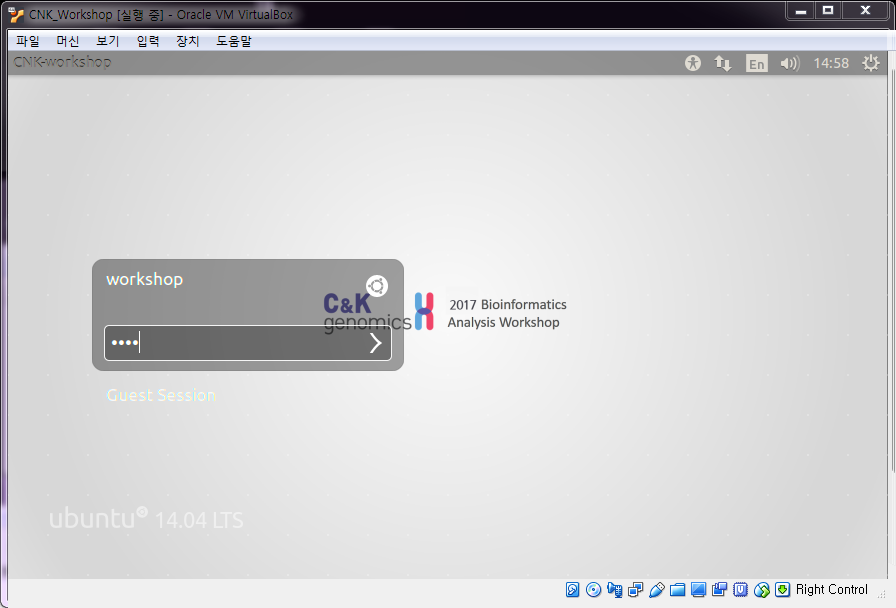This screenshot has height=608, width=896.
Task: Click the accessibility icon on the top panel
Action: pyautogui.click(x=693, y=63)
